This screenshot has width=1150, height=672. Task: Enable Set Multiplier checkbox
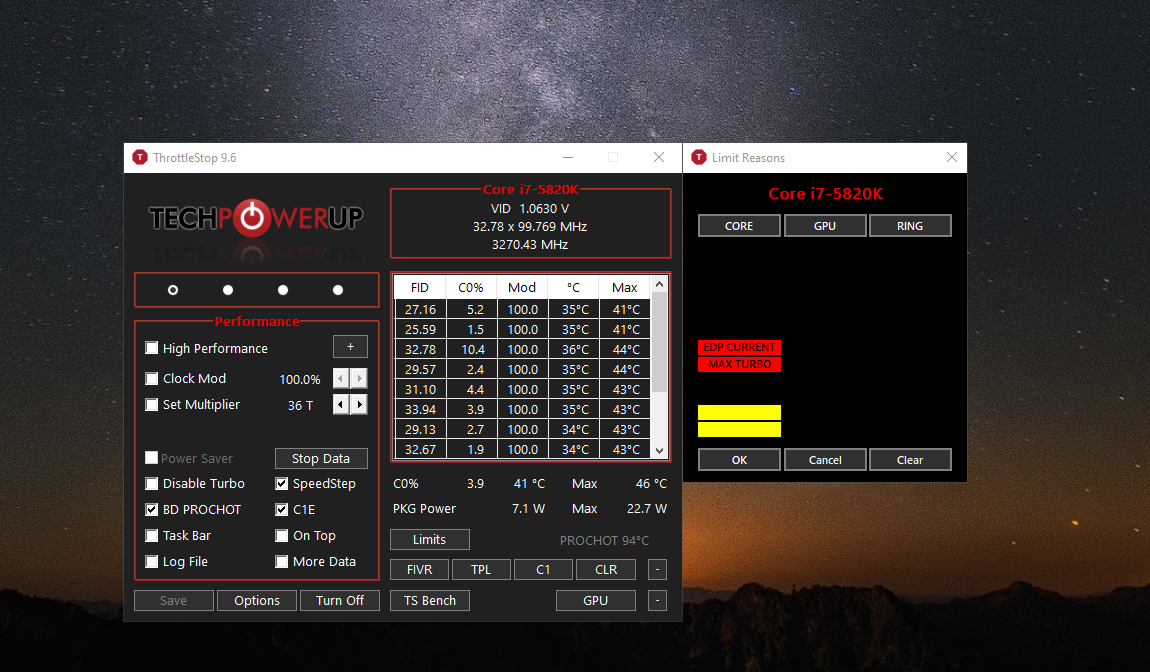coord(152,404)
